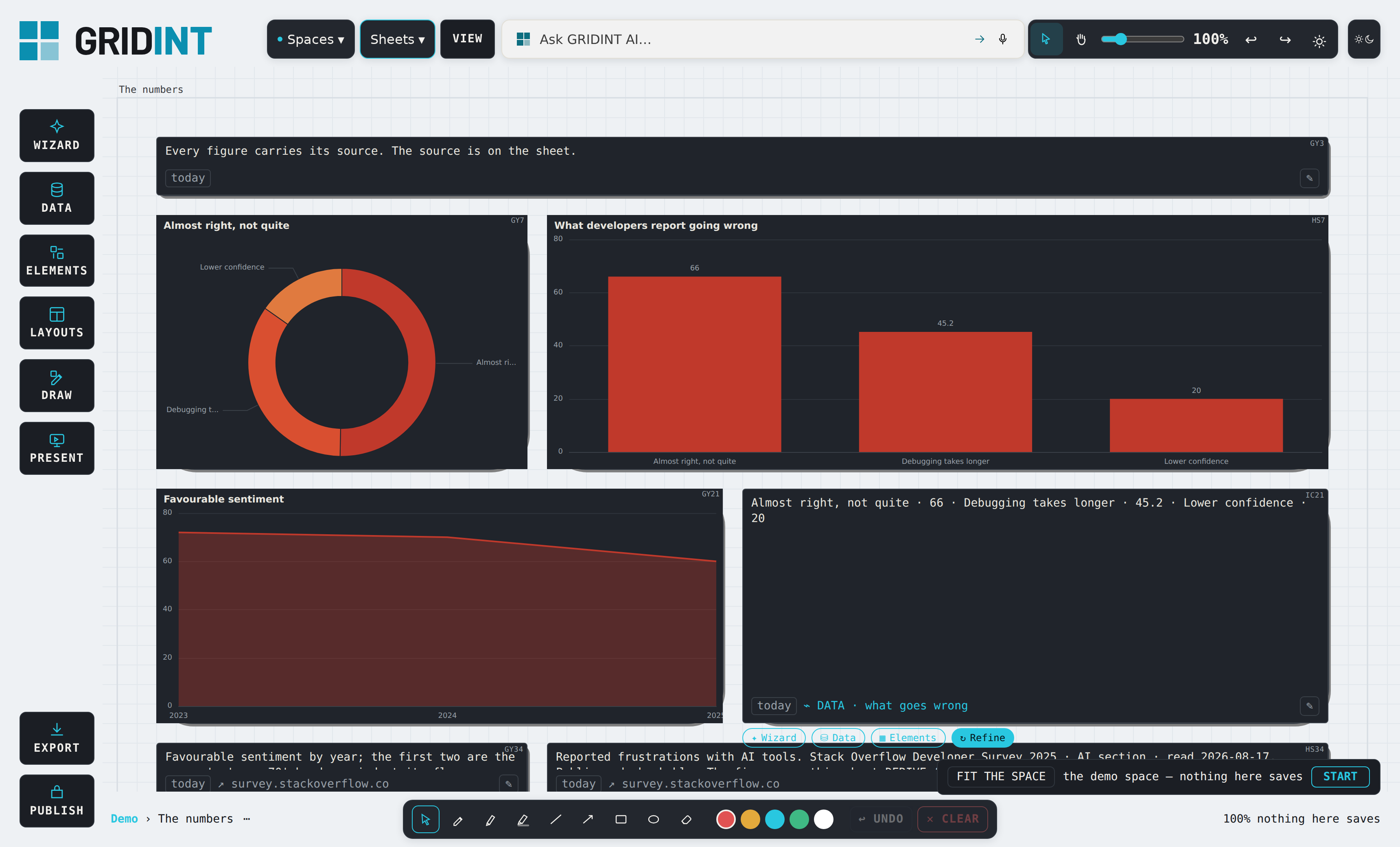Screen dimensions: 1400x847
Task: Toggle the VIEW mode button
Action: pyautogui.click(x=467, y=39)
